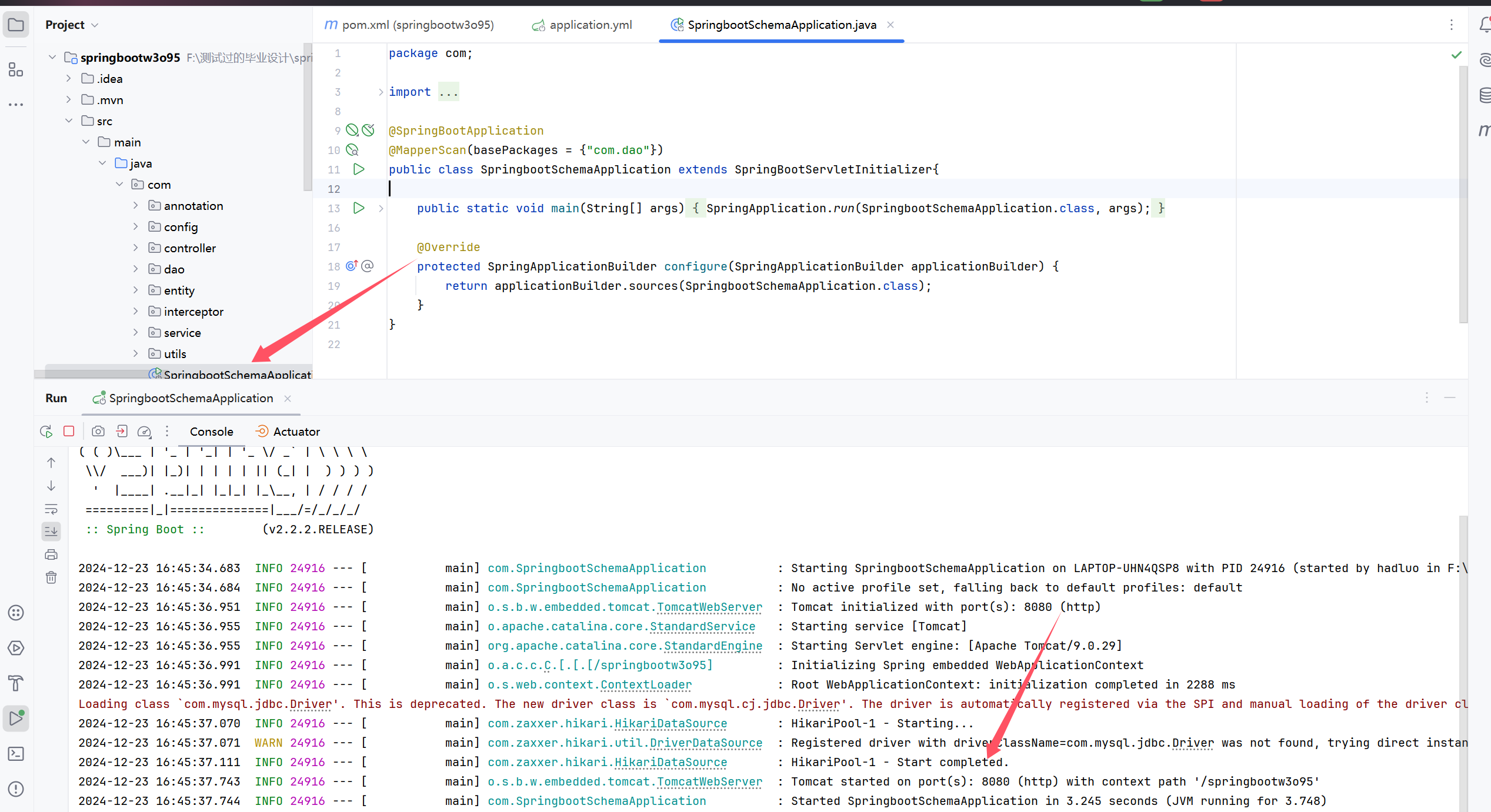Print the console output
Viewport: 1491px width, 812px height.
51,554
